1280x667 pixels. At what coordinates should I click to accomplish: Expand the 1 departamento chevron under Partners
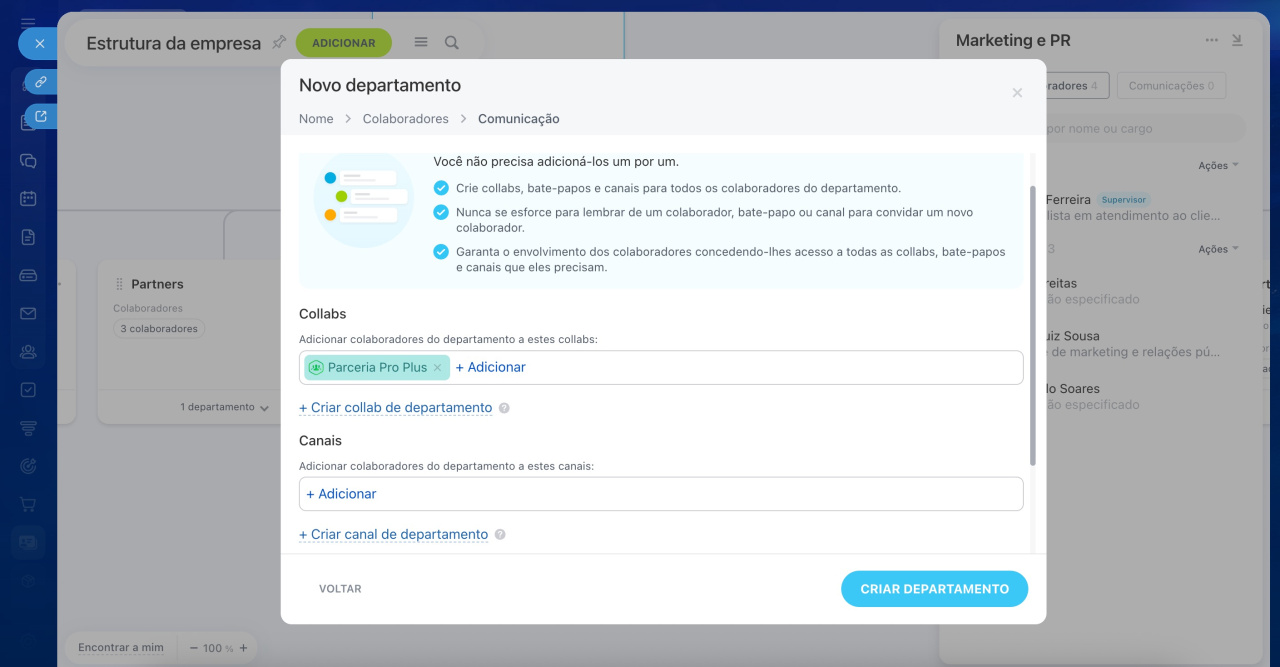click(x=264, y=408)
